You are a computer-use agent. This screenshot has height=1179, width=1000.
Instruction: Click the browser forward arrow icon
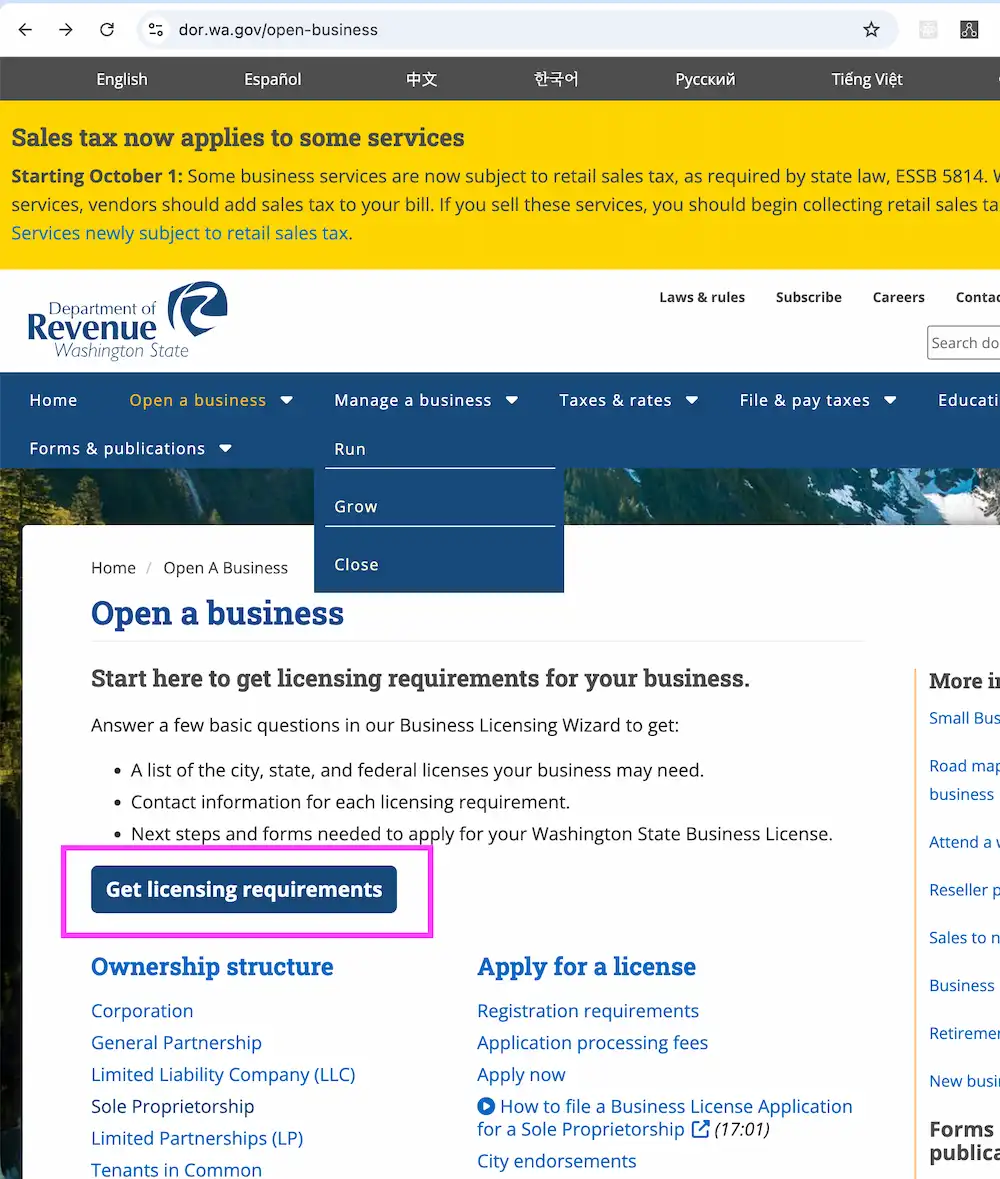65,29
